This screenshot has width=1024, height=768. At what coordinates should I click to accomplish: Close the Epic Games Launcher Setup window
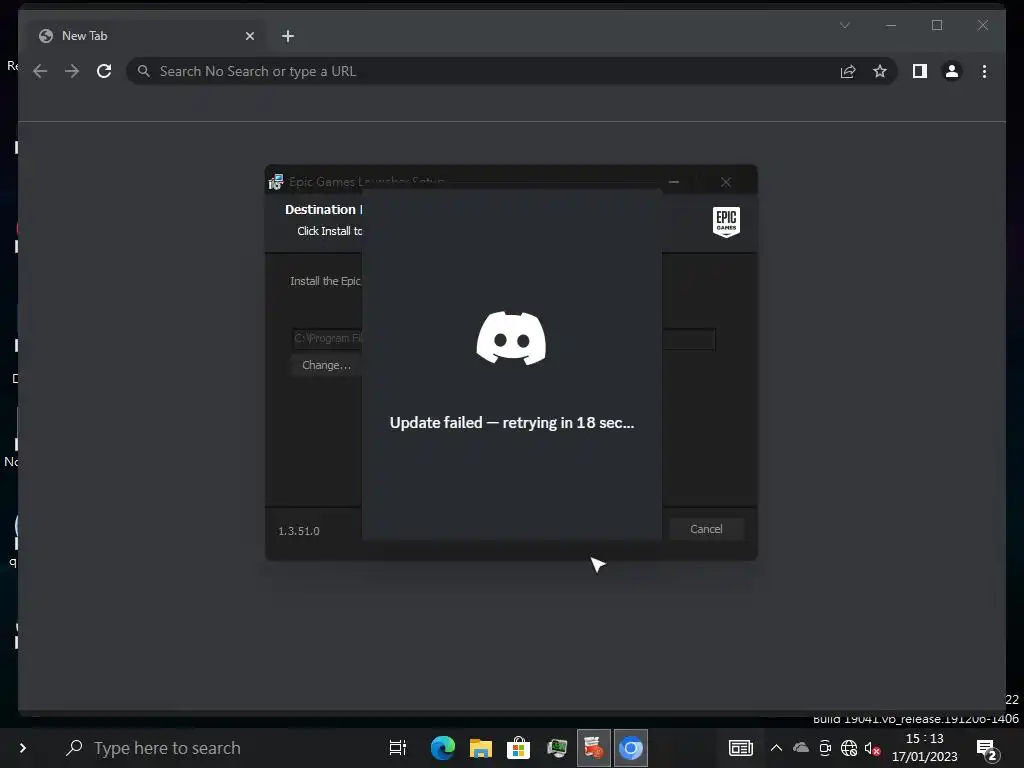click(726, 182)
